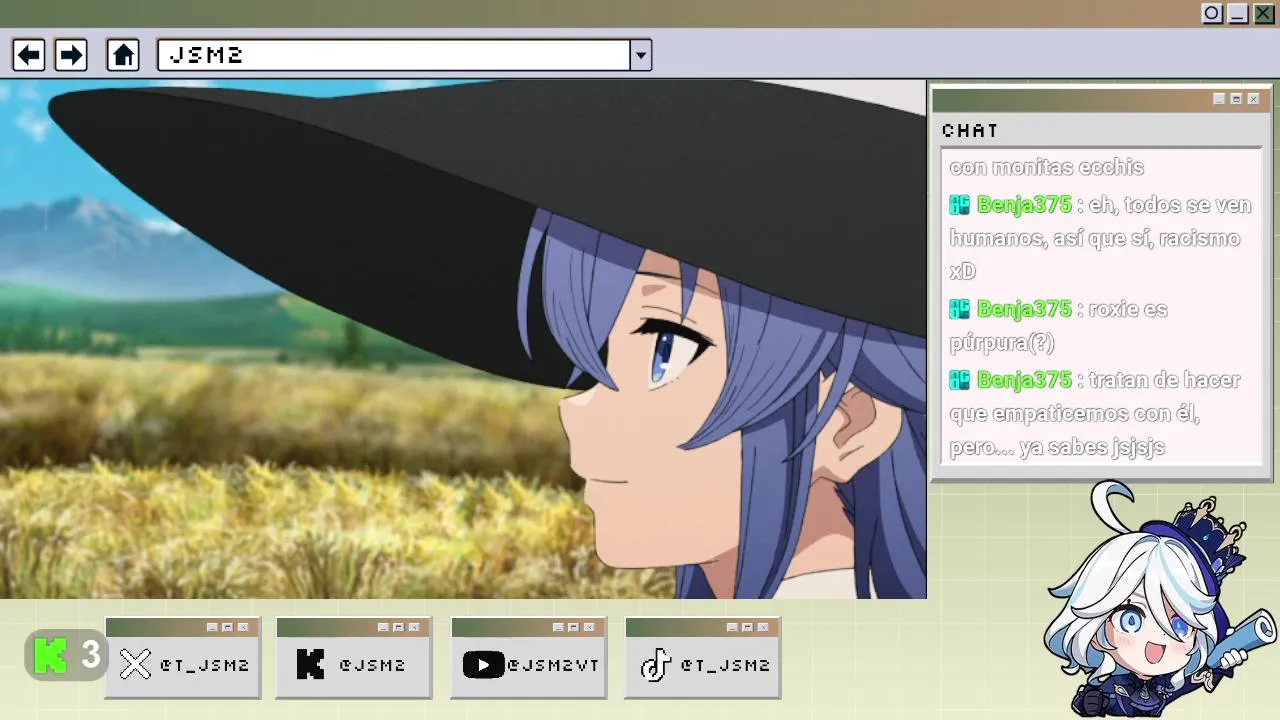Viewport: 1280px width, 720px height.
Task: Close the chat panel window
Action: pyautogui.click(x=1253, y=99)
